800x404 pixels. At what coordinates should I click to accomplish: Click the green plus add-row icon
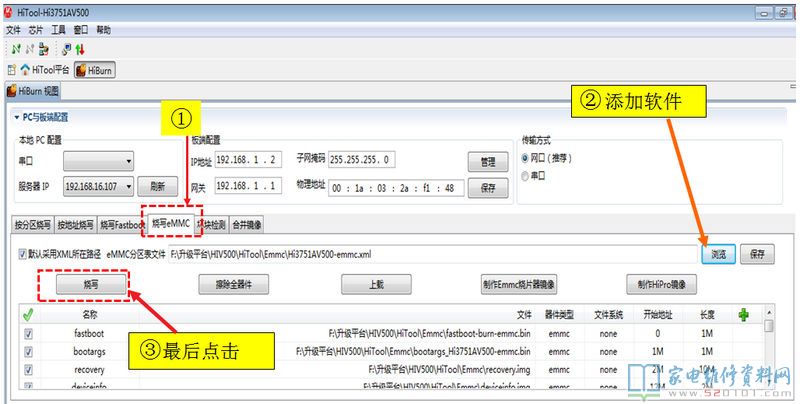743,315
